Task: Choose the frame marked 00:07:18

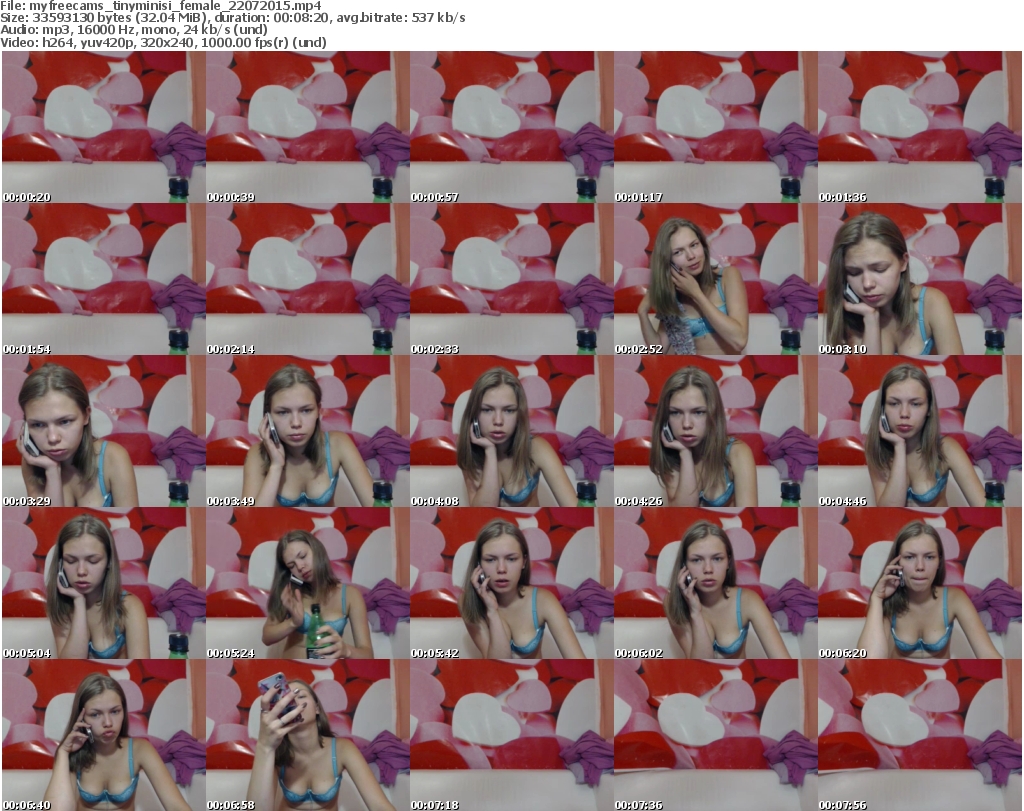Action: point(511,735)
